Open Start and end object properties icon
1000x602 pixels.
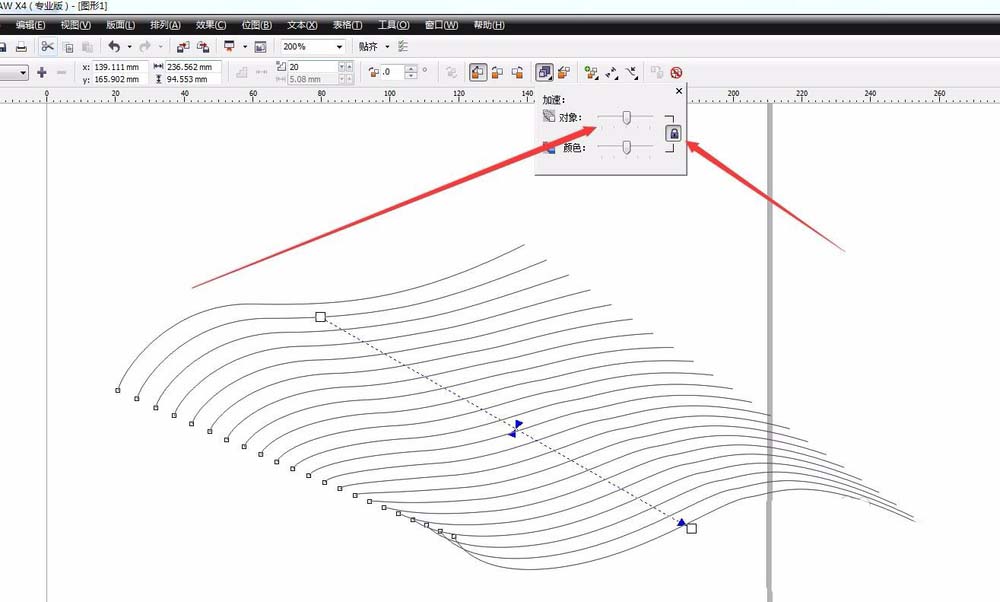tap(612, 72)
